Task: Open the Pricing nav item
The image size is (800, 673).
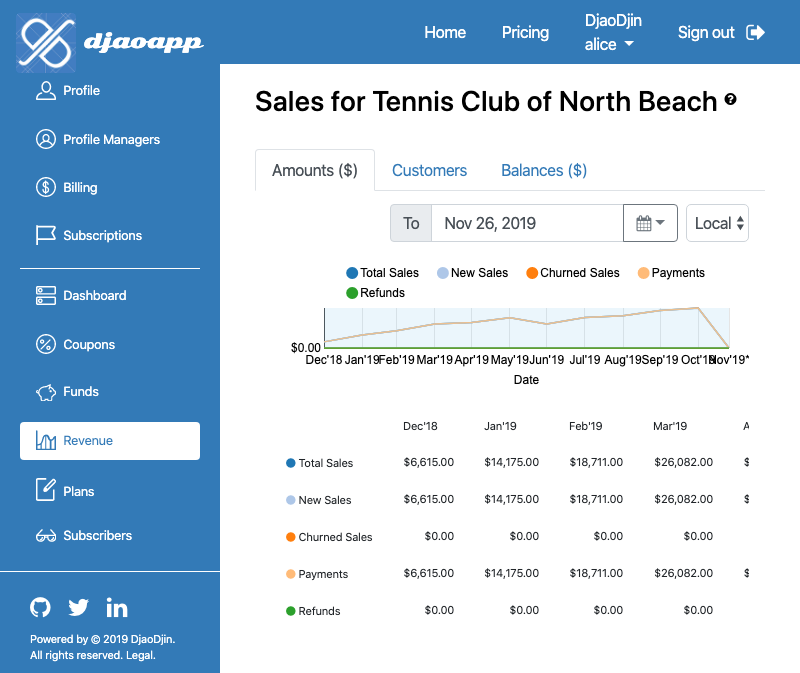Action: (x=526, y=33)
